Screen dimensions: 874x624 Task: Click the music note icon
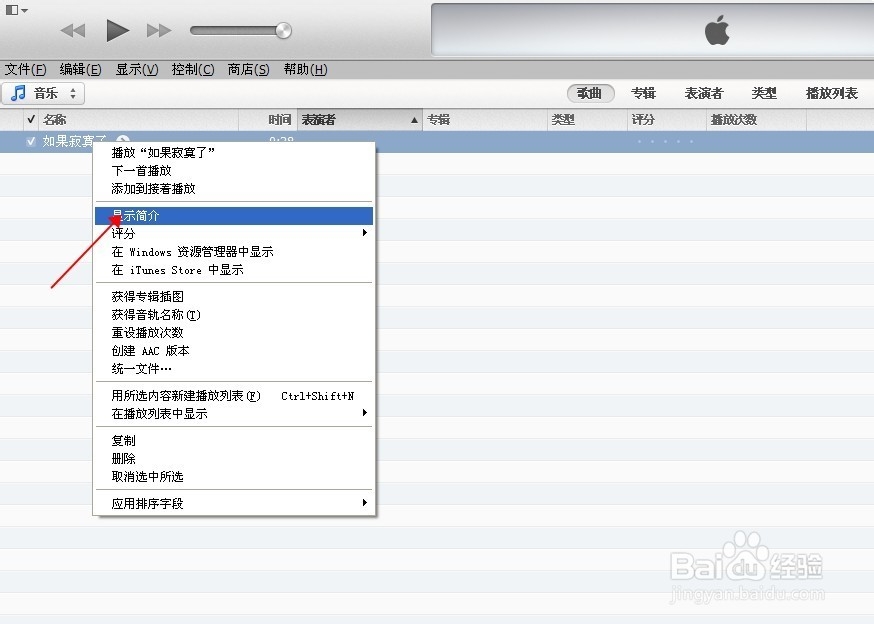click(18, 93)
